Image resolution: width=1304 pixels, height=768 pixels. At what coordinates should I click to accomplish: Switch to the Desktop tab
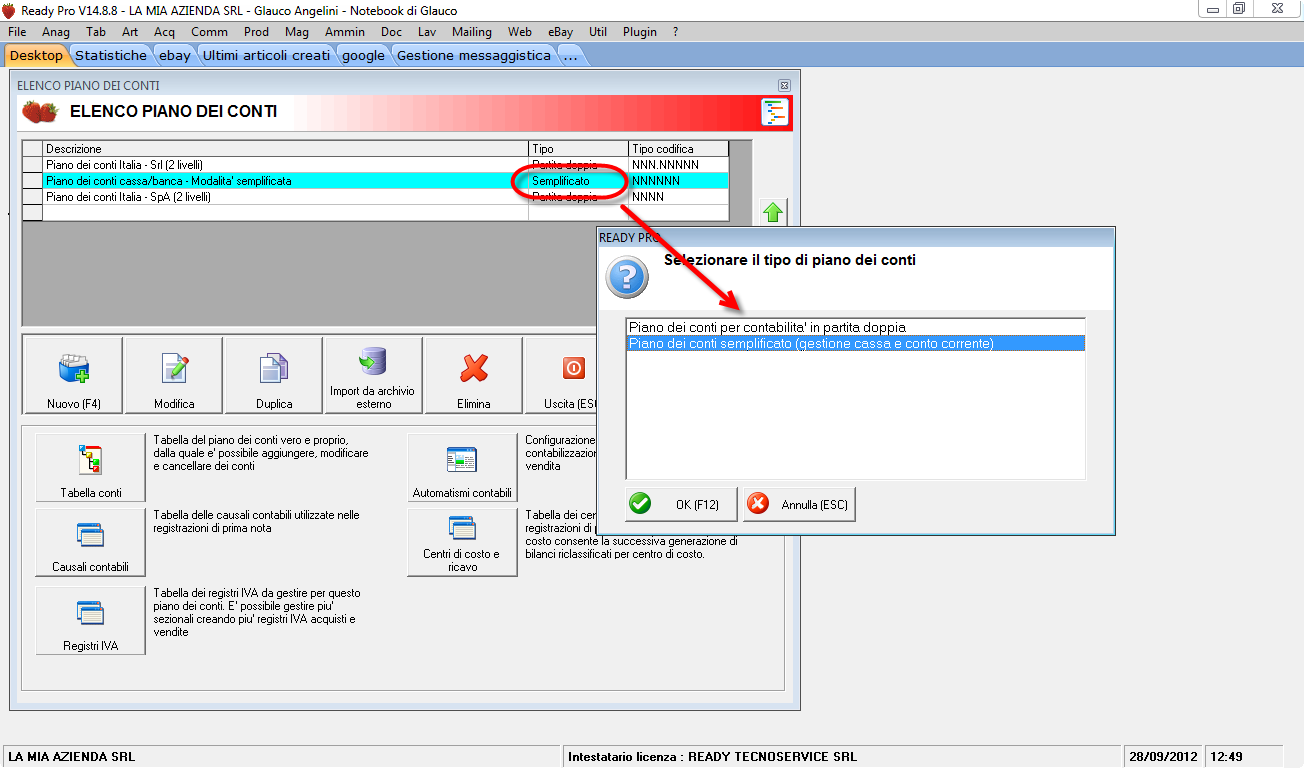[x=36, y=55]
